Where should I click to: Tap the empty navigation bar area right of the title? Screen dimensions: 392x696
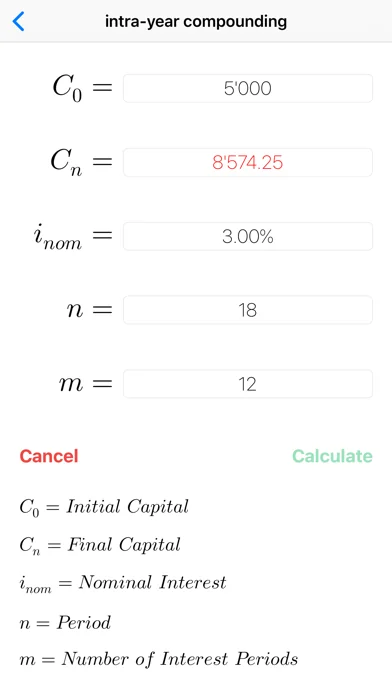point(340,21)
